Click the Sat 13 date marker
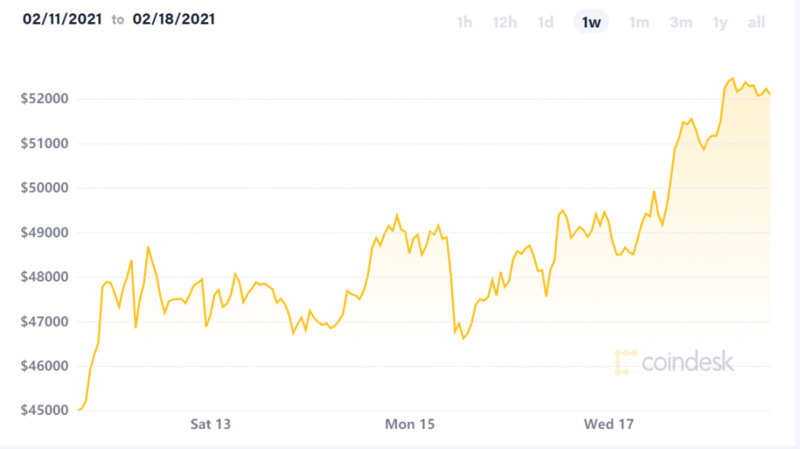Screen dimensions: 800x449 (x=211, y=425)
